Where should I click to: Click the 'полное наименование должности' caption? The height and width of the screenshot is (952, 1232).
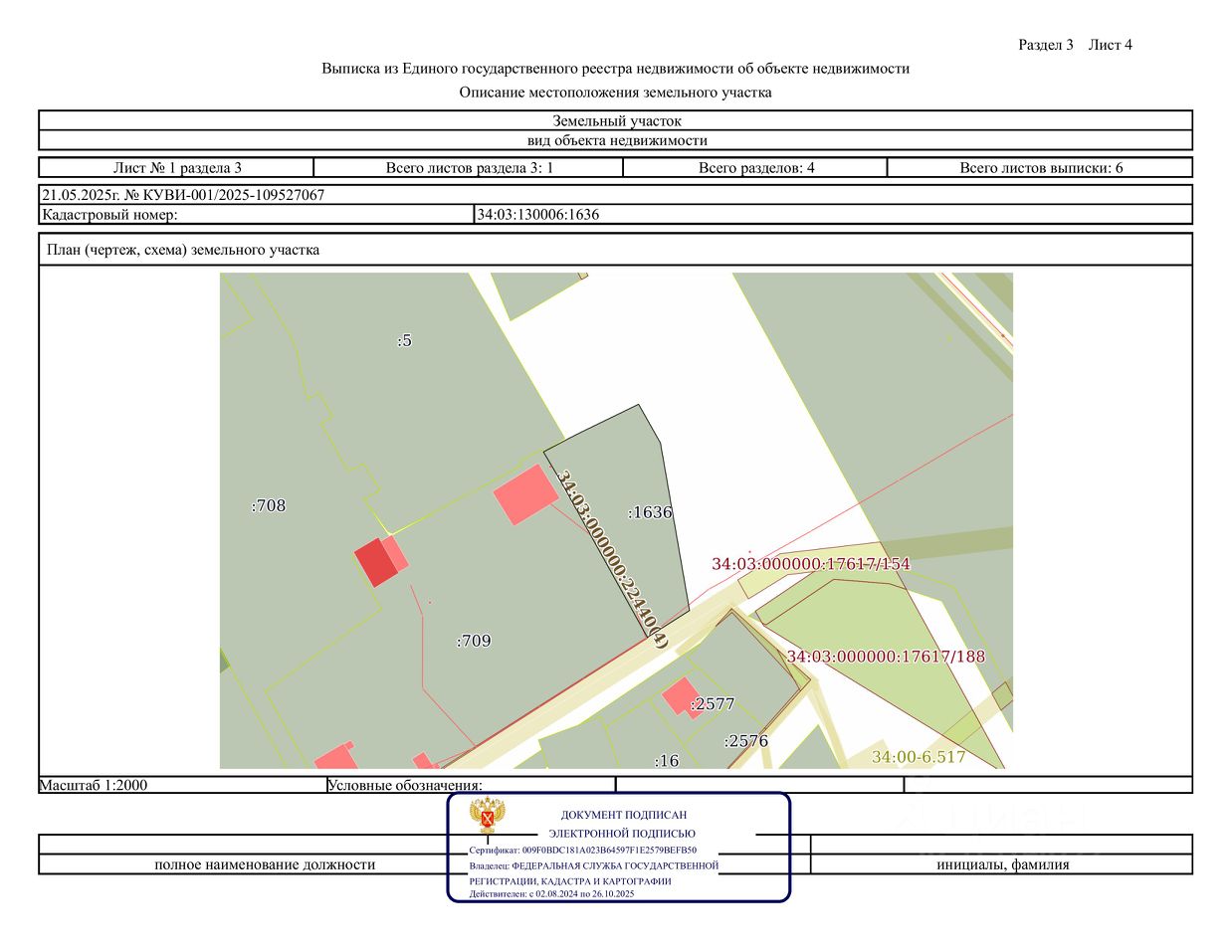[265, 864]
